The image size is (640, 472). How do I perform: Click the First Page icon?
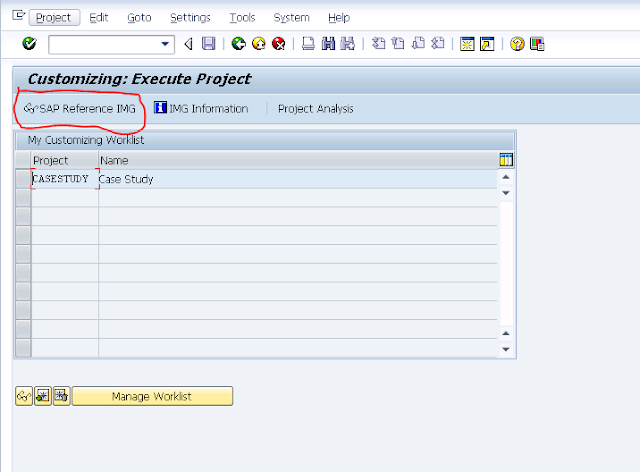point(378,43)
